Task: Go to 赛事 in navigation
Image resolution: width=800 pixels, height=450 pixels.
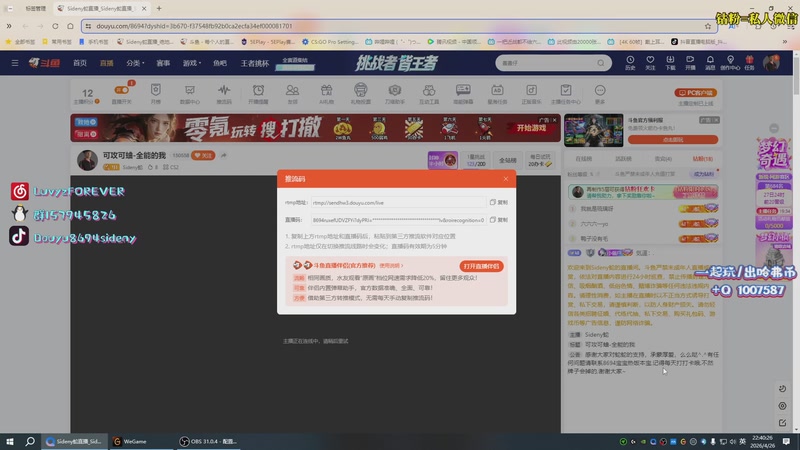Action: click(163, 63)
